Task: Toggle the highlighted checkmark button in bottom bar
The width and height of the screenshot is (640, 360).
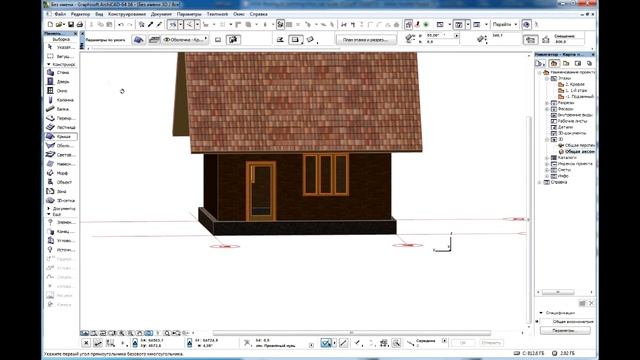Action: point(326,343)
